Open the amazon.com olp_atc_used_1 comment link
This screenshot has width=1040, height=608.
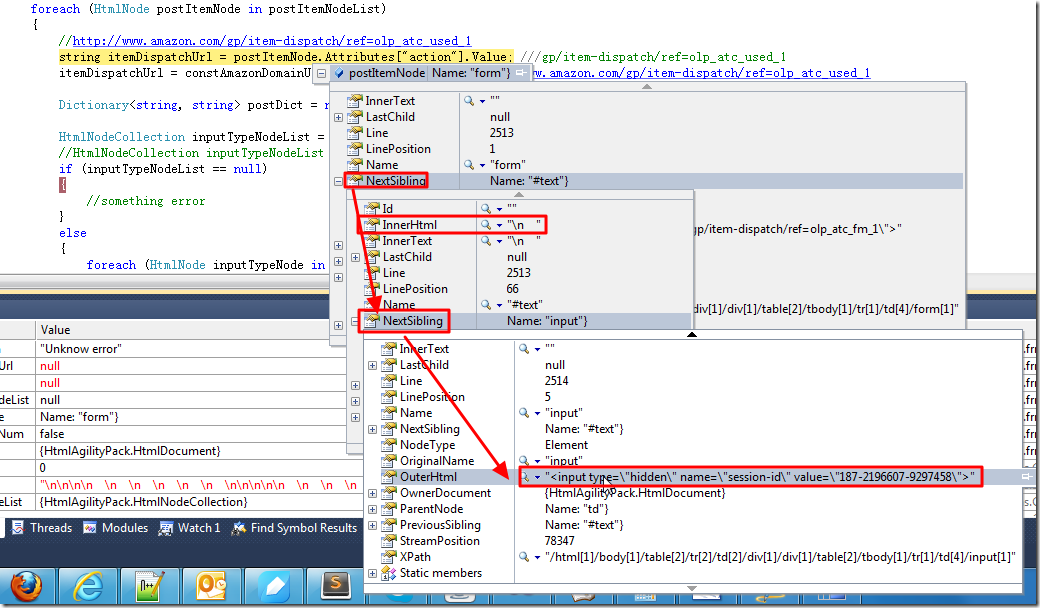point(272,41)
